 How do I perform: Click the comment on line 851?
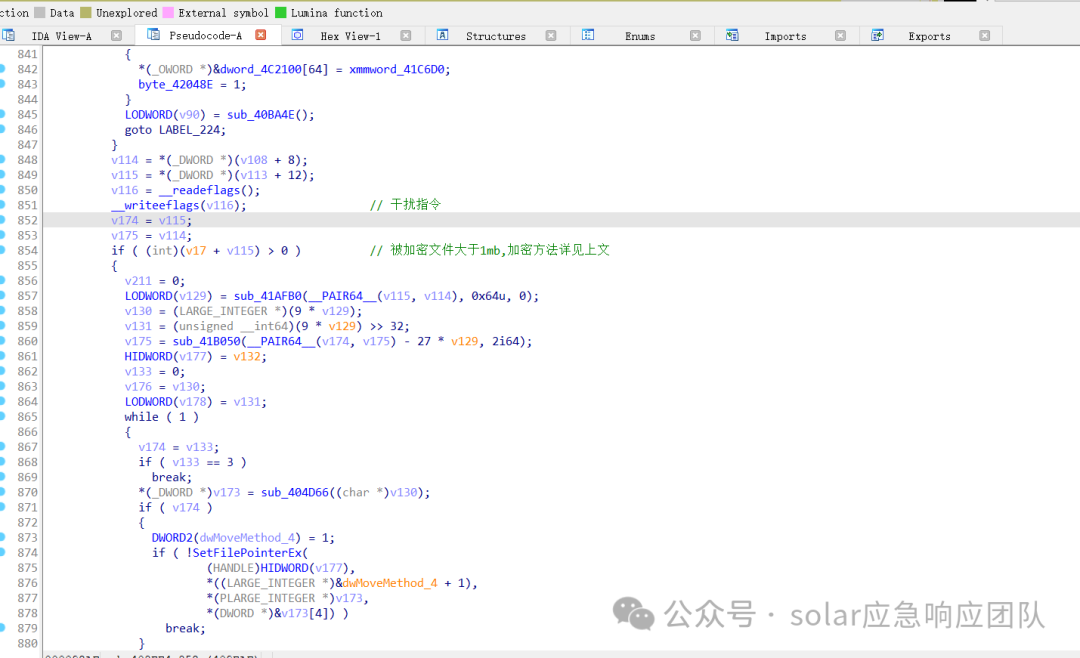coord(405,205)
